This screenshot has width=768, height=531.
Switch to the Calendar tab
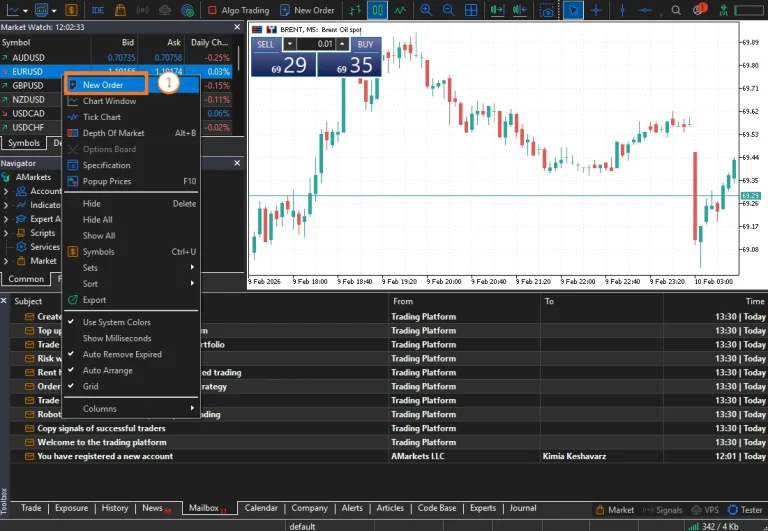pos(261,508)
